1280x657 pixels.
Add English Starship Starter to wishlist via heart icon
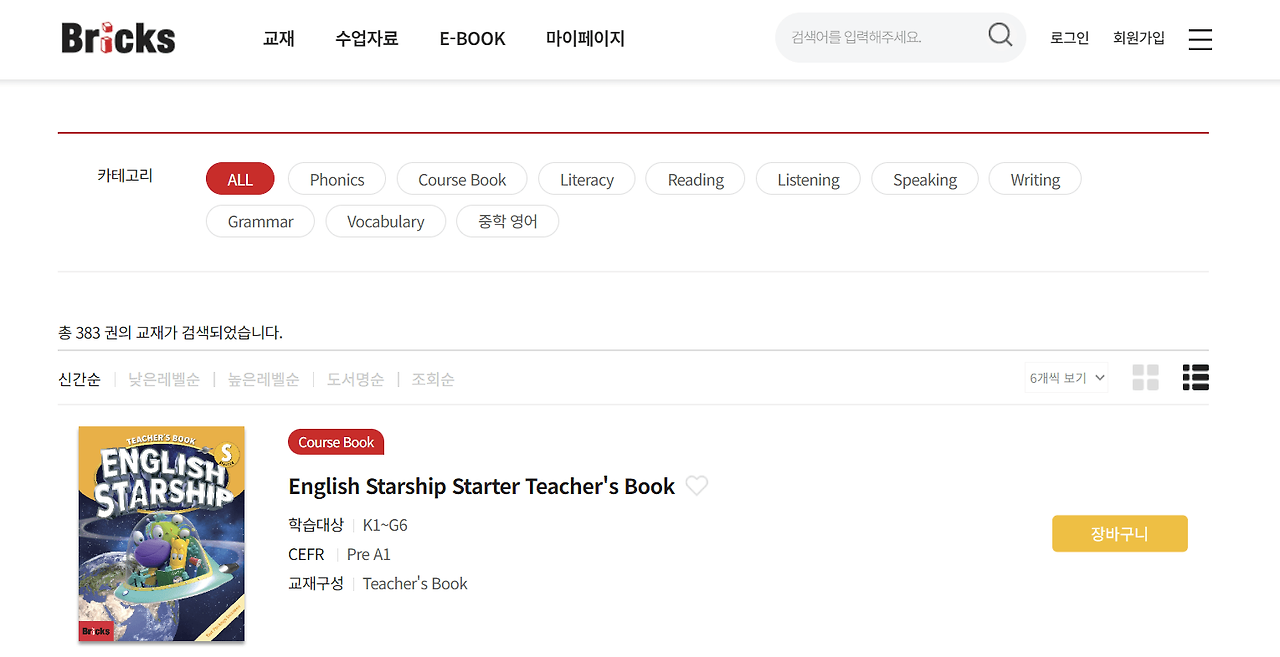[696, 486]
